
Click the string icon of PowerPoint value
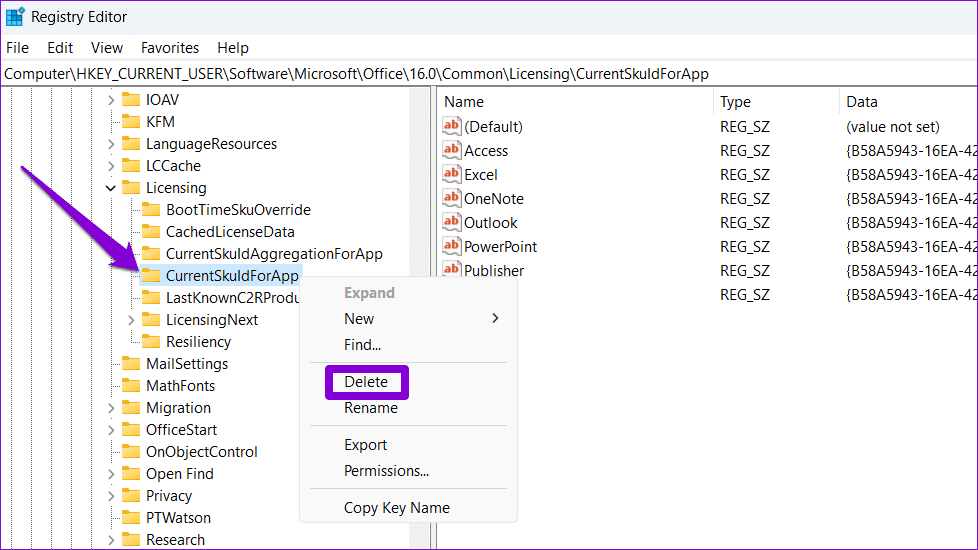point(452,246)
